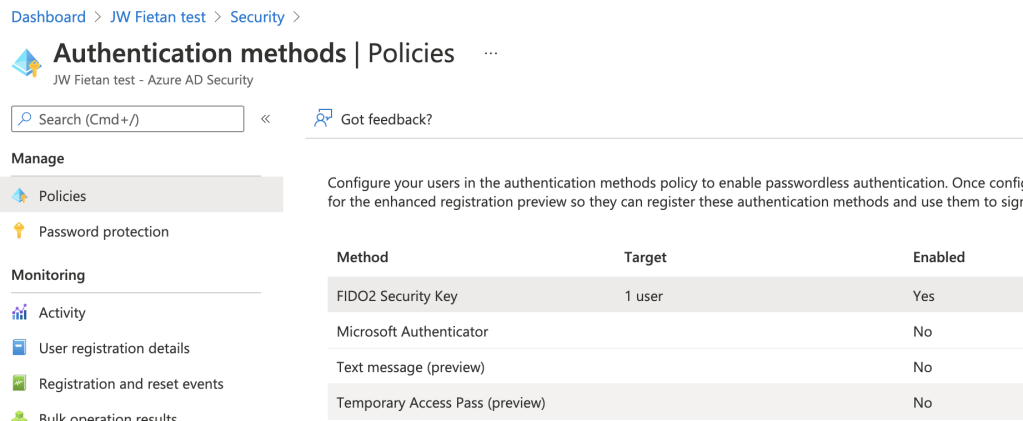1023x421 pixels.
Task: Click the Password protection key icon
Action: [x=19, y=232]
